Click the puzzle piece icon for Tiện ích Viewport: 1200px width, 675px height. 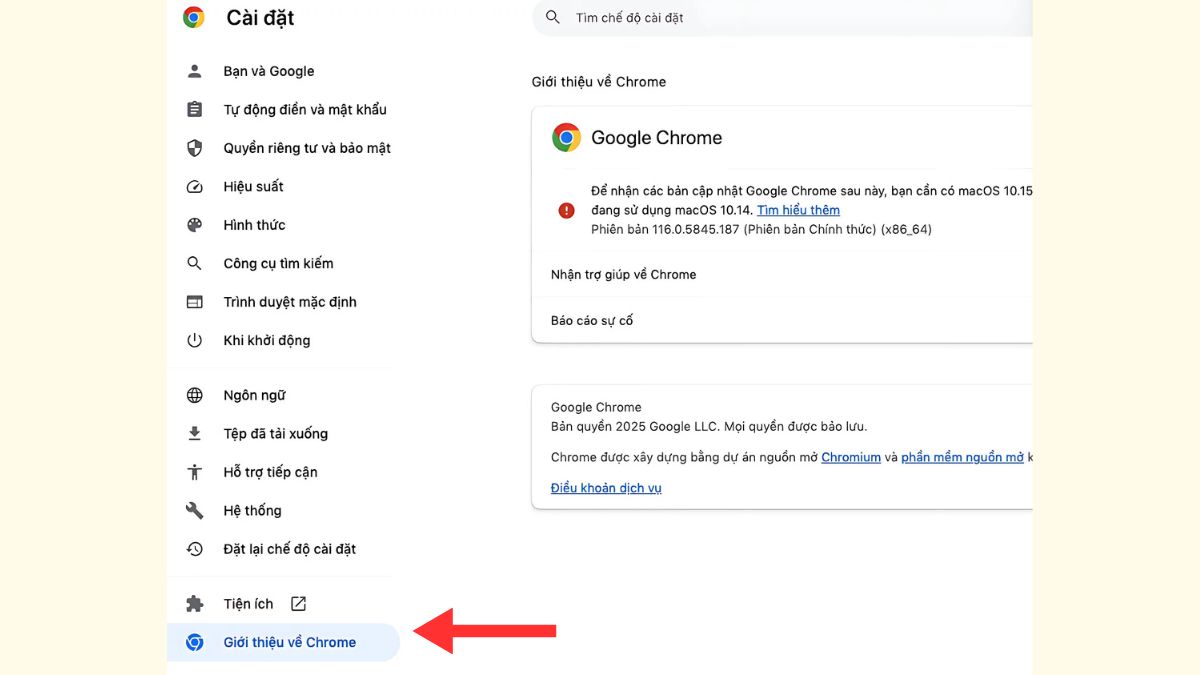point(194,604)
